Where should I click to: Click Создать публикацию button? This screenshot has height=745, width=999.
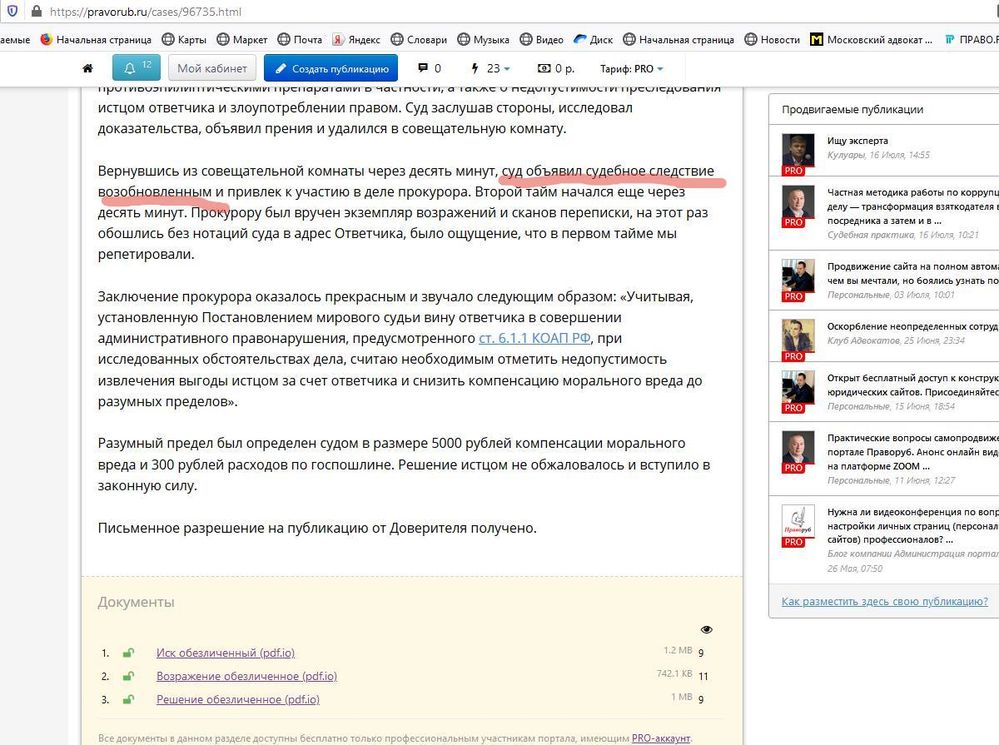pyautogui.click(x=331, y=69)
